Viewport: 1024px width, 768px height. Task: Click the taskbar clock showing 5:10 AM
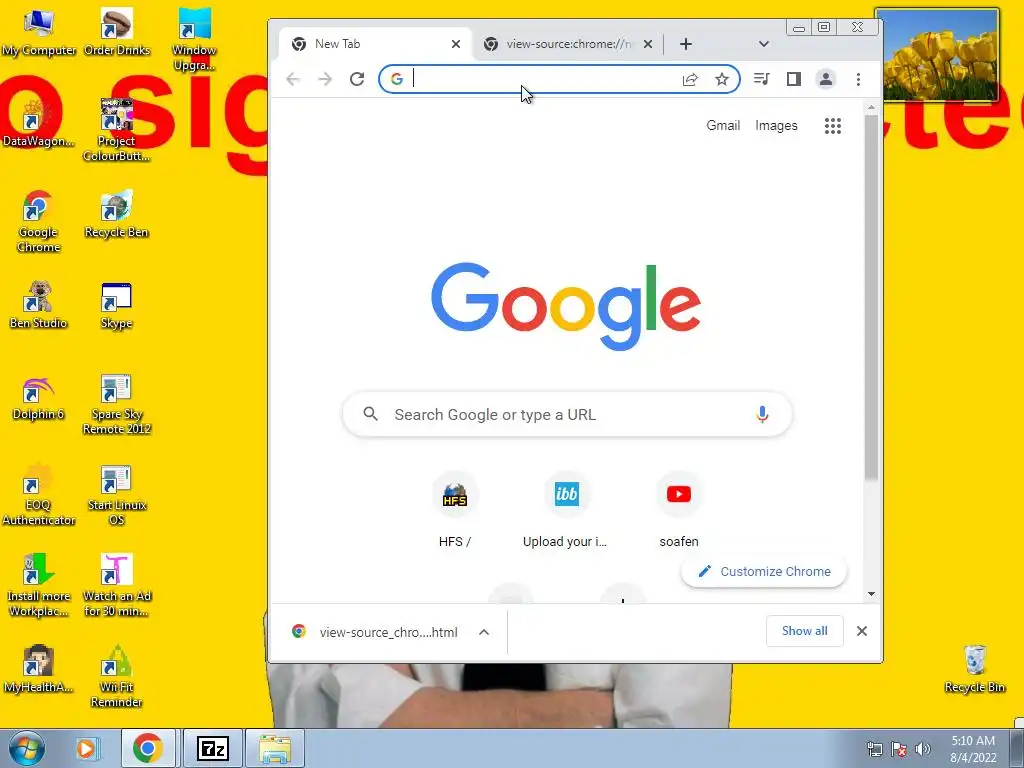[973, 749]
